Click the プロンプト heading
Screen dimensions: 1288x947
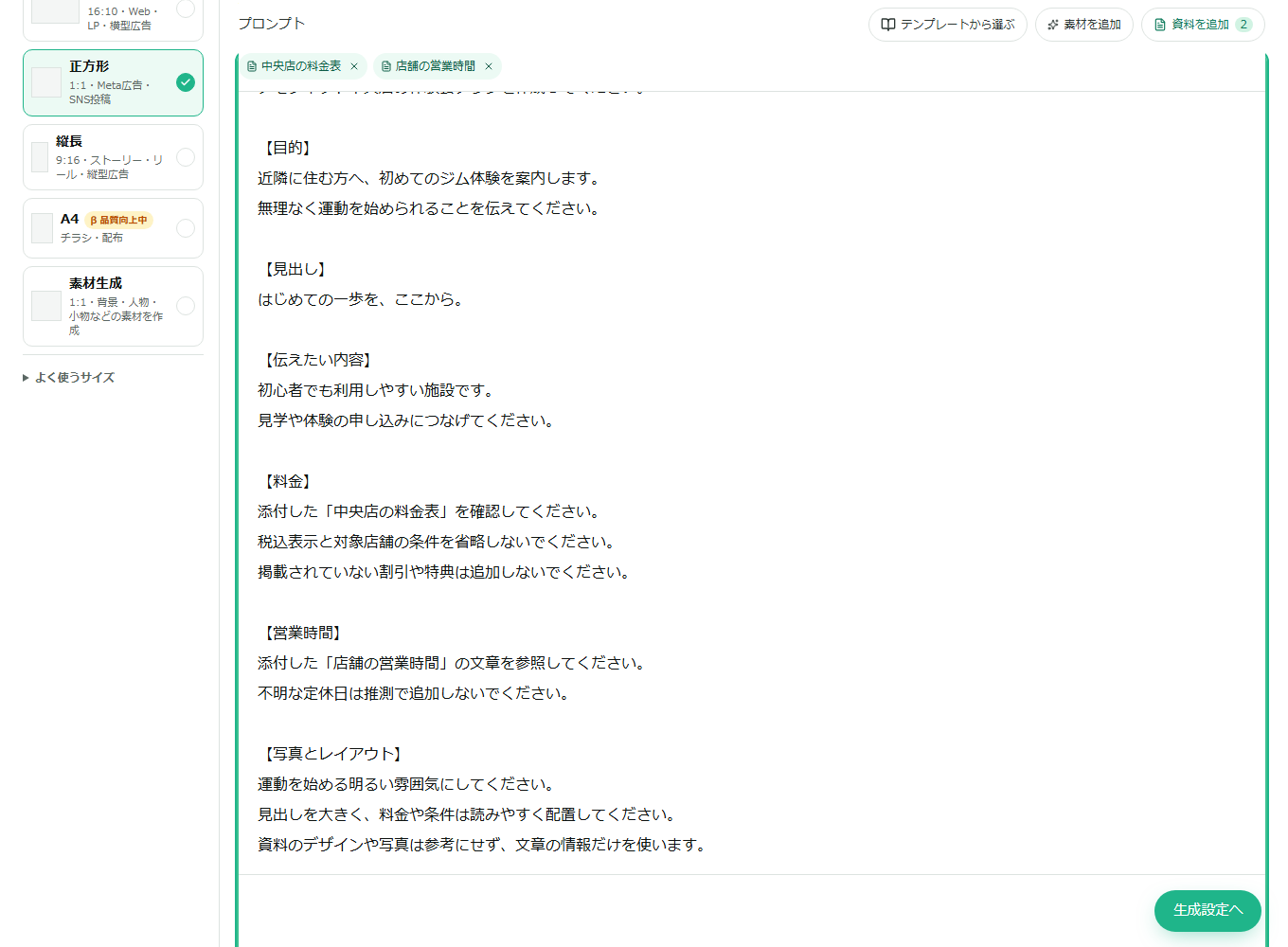coord(272,24)
